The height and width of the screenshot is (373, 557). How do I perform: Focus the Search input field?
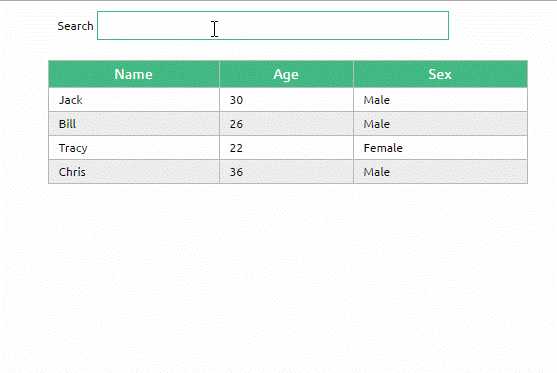pyautogui.click(x=273, y=26)
